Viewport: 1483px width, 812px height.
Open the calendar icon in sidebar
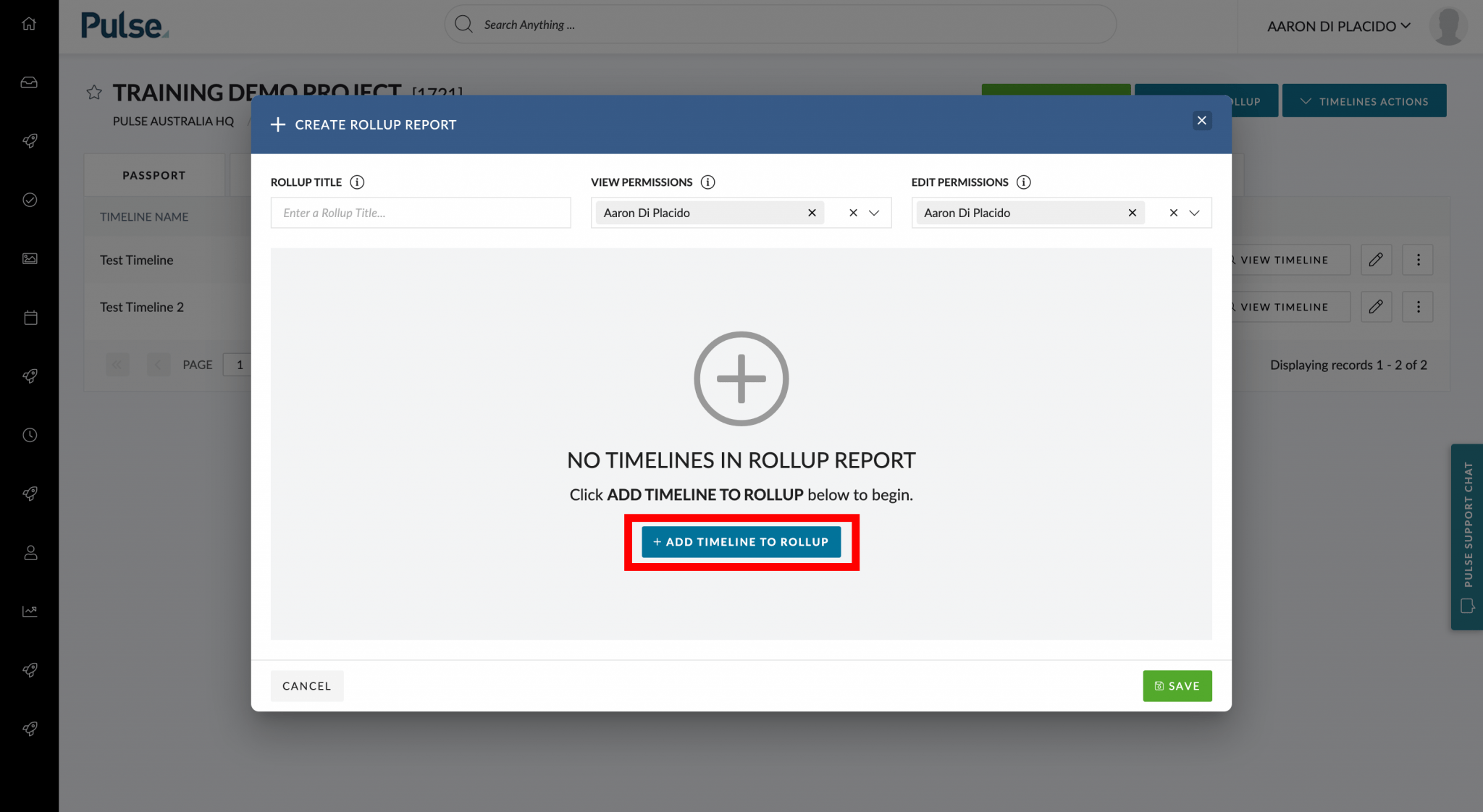tap(29, 317)
